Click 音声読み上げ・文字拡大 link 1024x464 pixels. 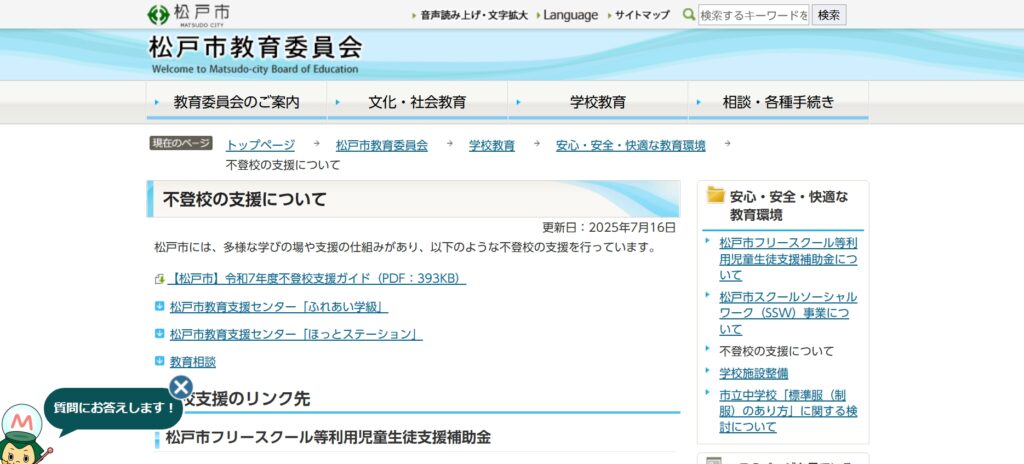(473, 15)
